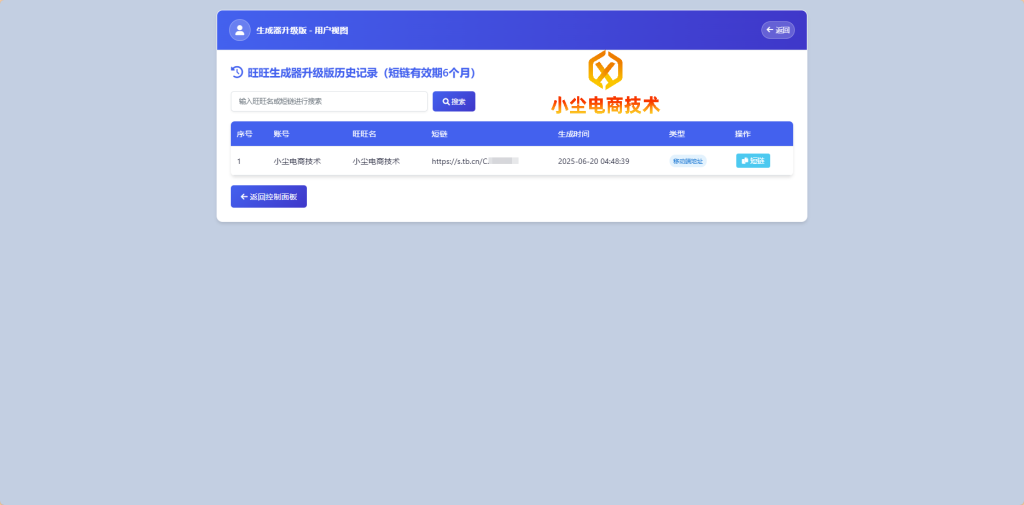Click the 2025-06-20 04:48:39 timestamp cell
This screenshot has height=505, width=1024.
point(593,161)
